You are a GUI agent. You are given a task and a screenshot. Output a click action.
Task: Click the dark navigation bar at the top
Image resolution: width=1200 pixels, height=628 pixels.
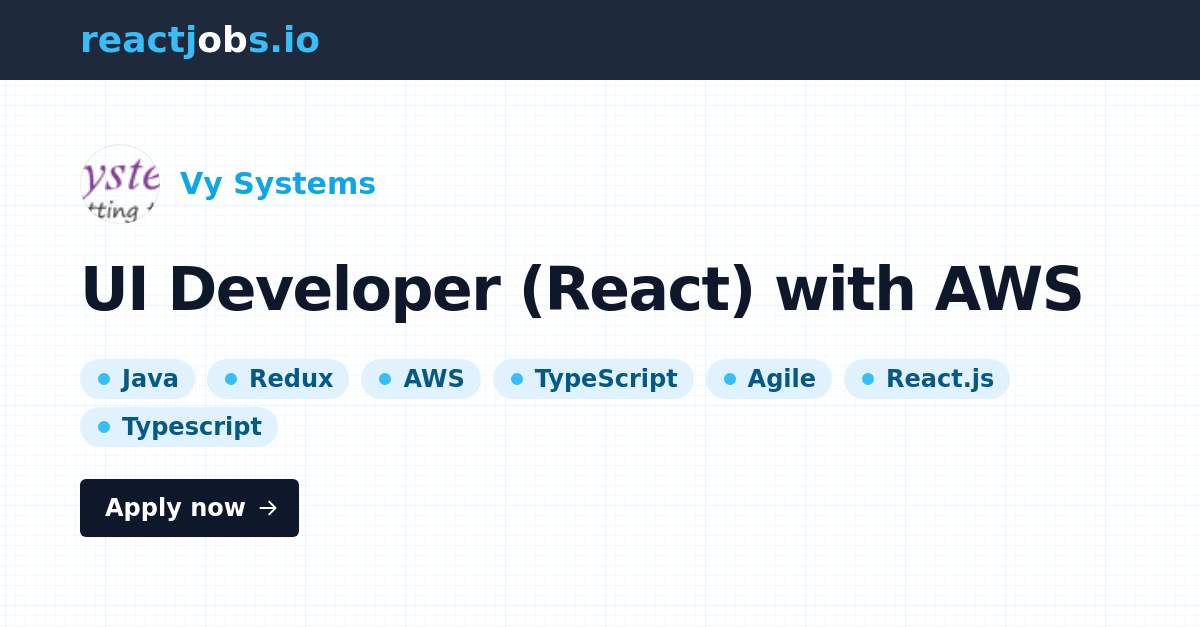[600, 40]
